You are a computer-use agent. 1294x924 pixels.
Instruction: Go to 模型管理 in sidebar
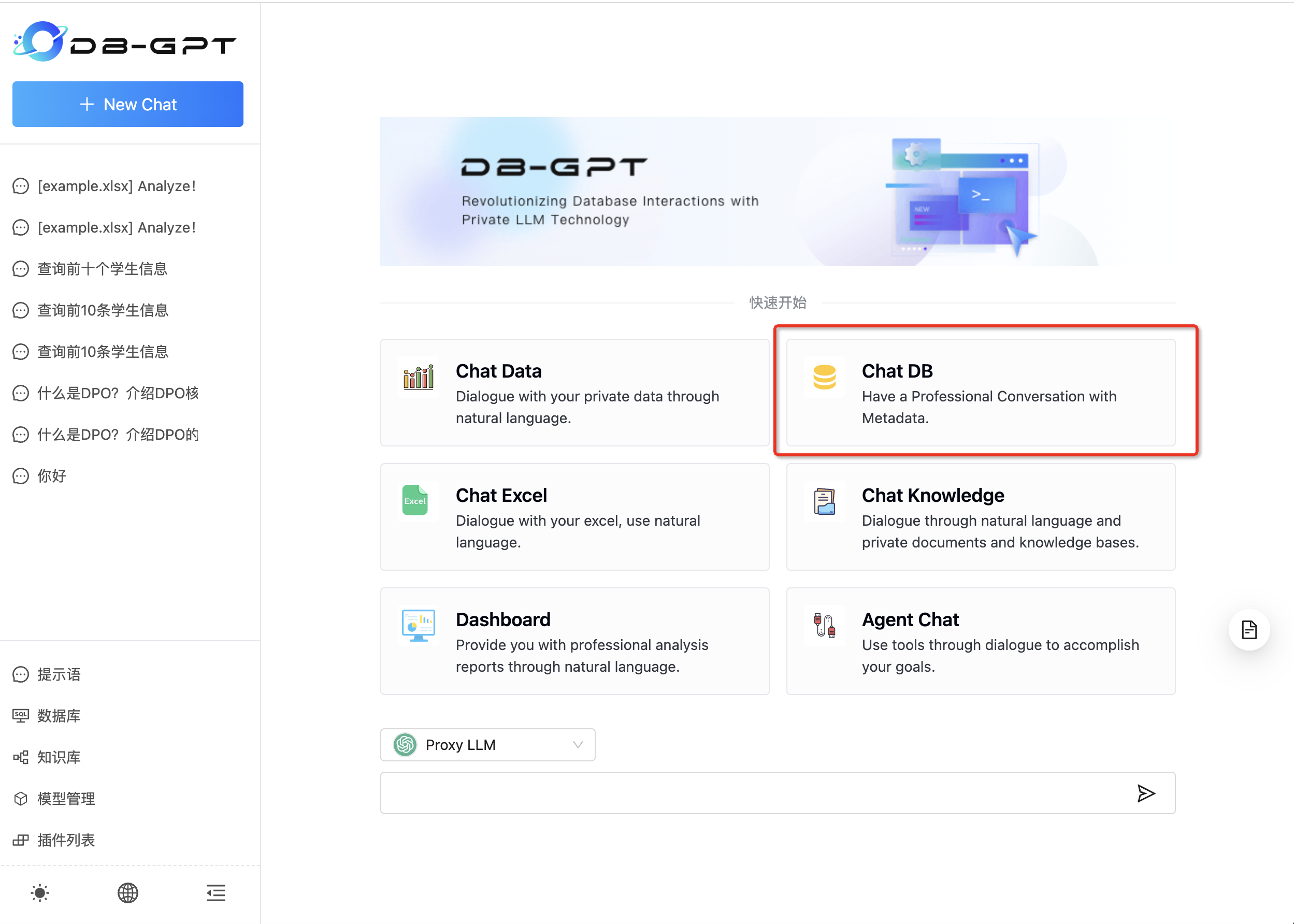[65, 799]
